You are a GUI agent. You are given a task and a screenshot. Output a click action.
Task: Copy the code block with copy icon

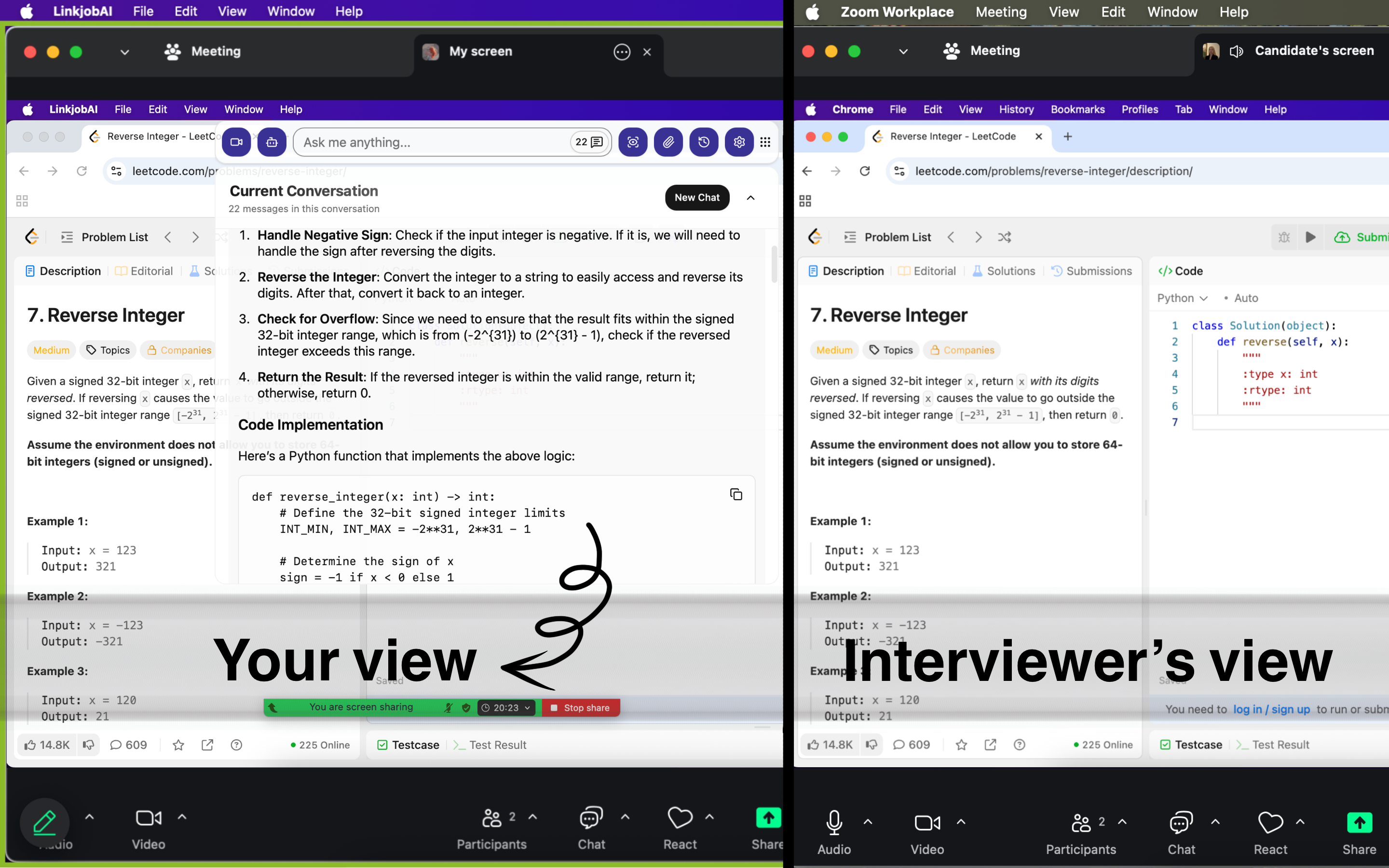[736, 494]
